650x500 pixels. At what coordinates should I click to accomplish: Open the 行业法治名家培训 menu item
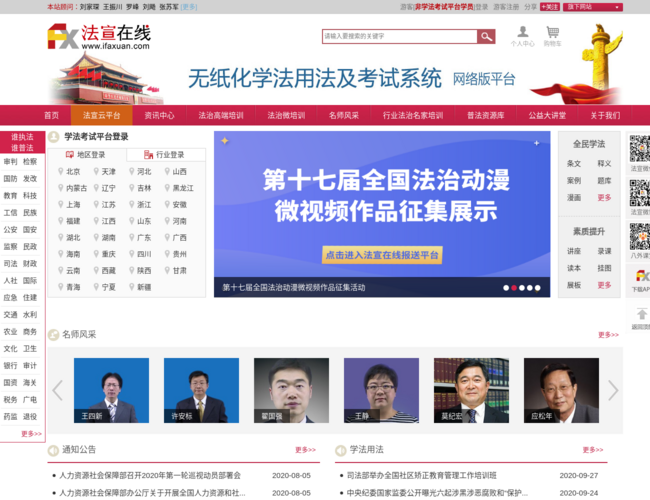click(x=413, y=115)
